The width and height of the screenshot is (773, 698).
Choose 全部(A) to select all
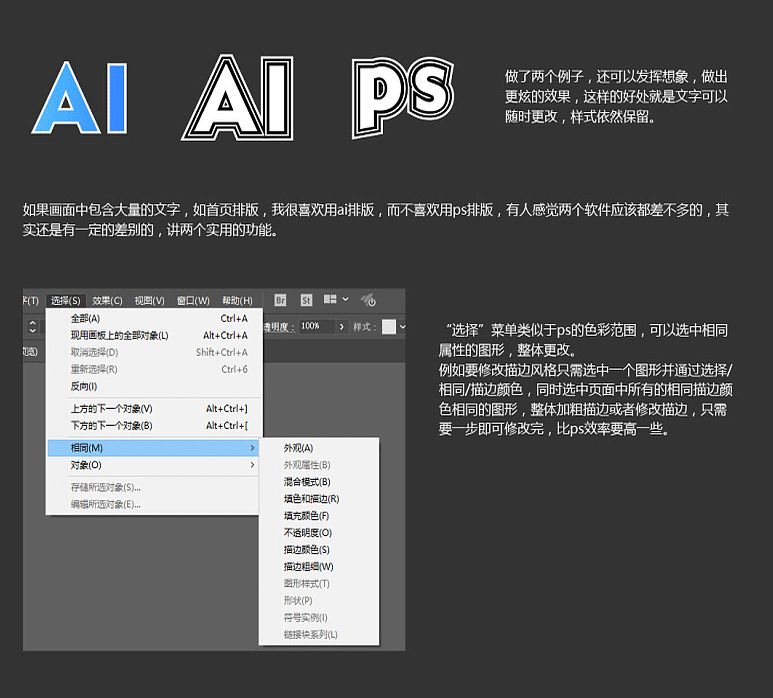[x=85, y=318]
